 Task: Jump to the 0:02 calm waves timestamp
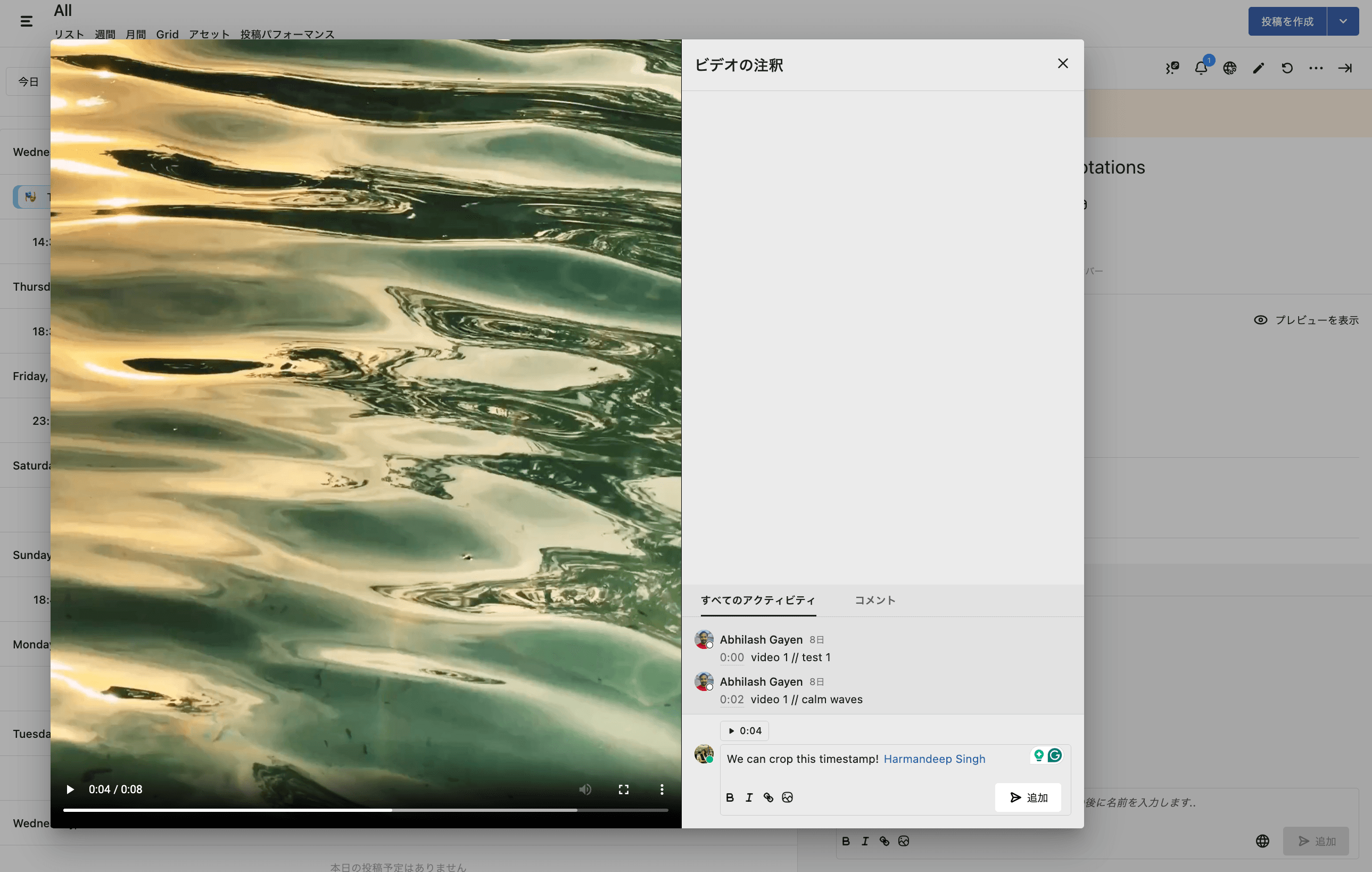[x=732, y=700]
